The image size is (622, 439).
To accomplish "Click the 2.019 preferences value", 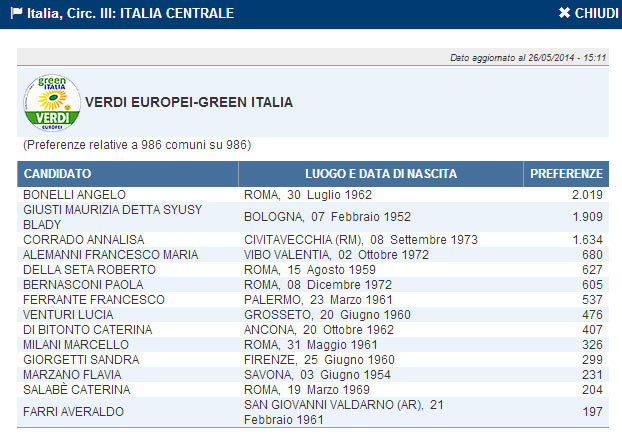I will pos(587,194).
